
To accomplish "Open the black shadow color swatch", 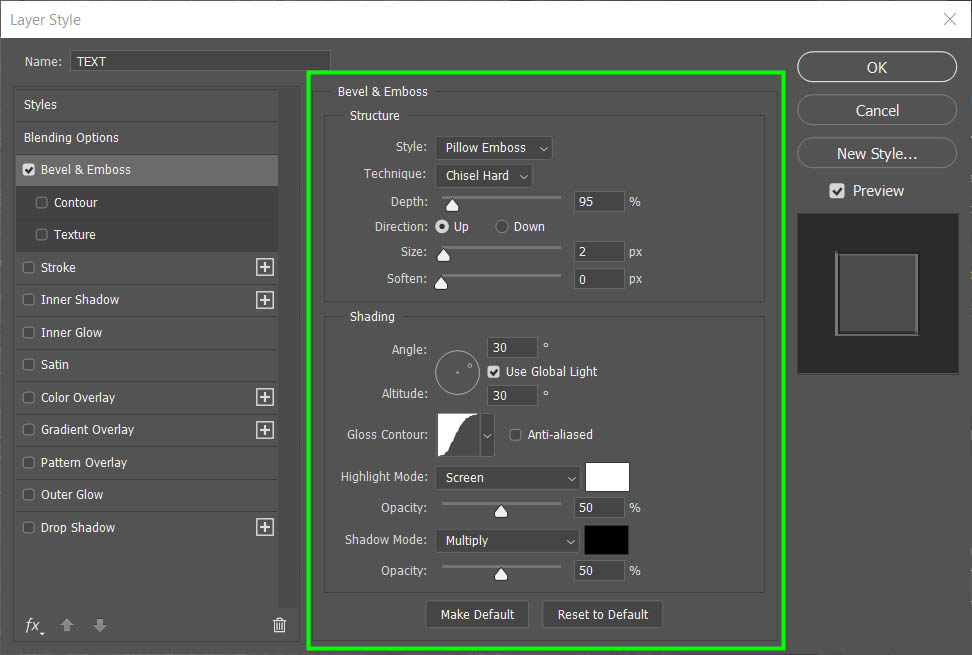I will [607, 540].
